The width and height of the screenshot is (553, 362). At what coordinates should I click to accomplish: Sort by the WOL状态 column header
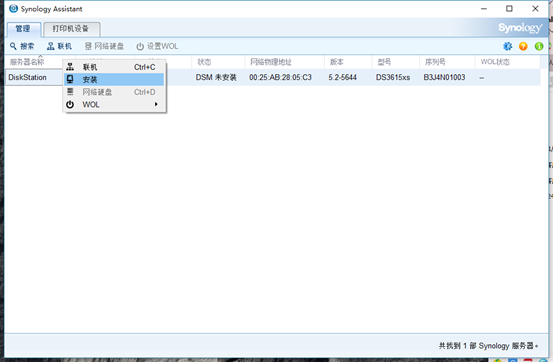point(508,62)
